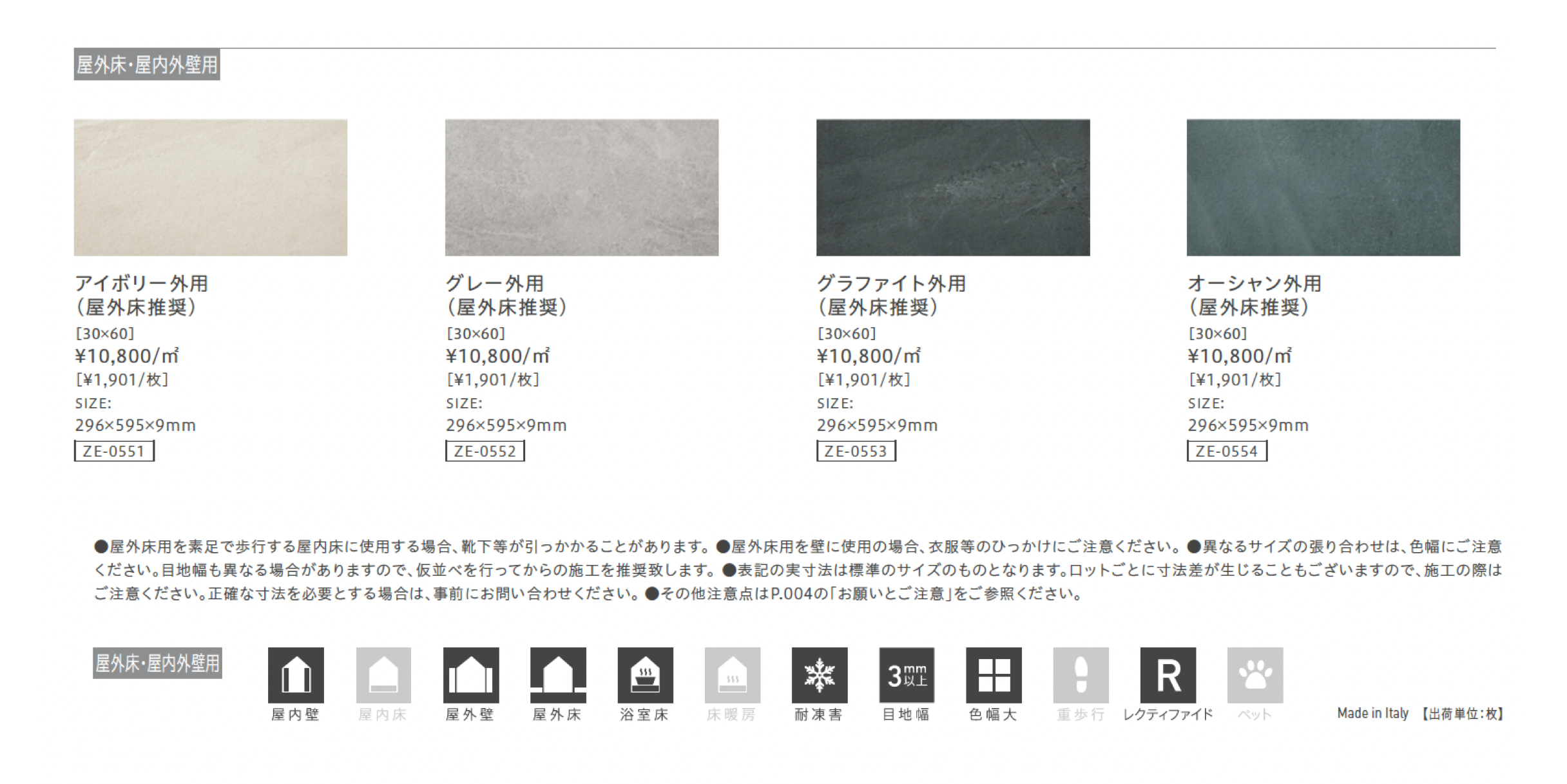The width and height of the screenshot is (1567, 784).
Task: Click the greyed 屋内床 indoor floor icon
Action: pos(383,674)
